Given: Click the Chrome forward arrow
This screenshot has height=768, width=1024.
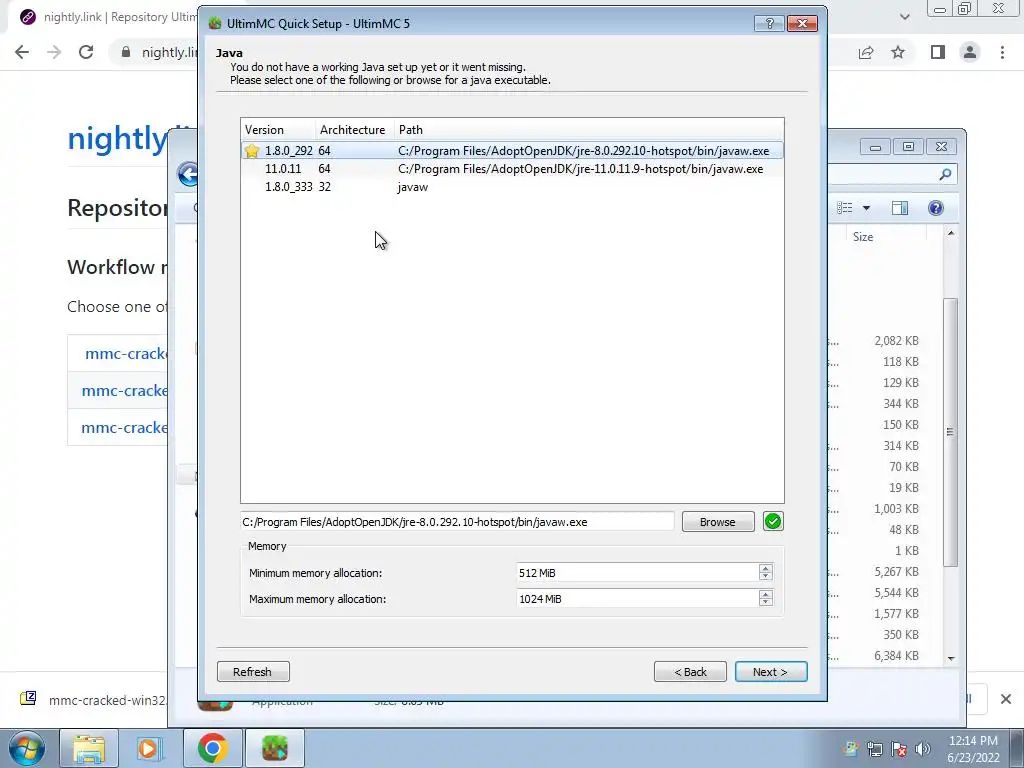Looking at the screenshot, I should tap(54, 52).
